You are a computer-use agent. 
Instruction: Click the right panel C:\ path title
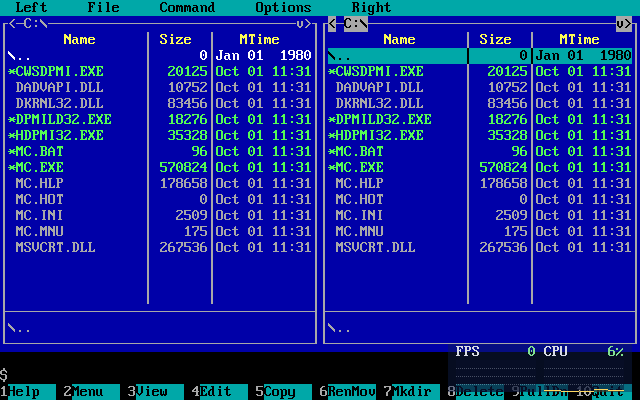356,24
